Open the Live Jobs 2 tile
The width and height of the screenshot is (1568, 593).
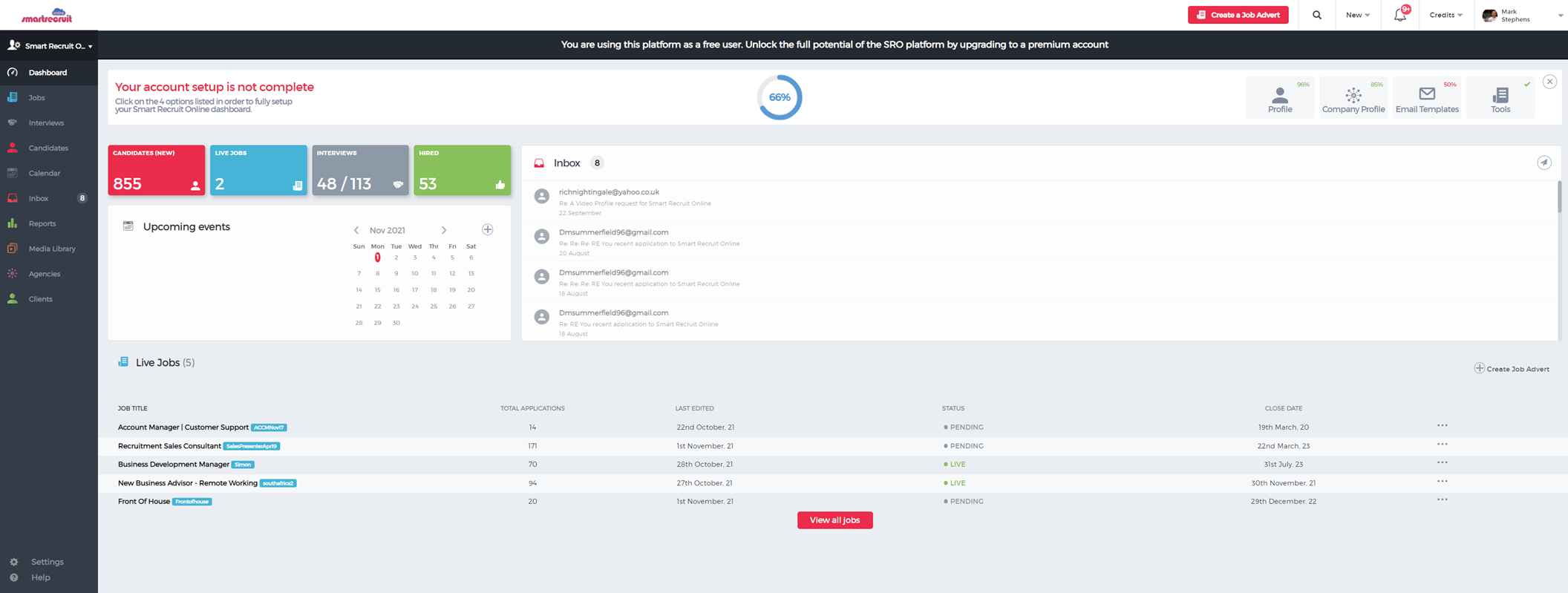point(258,170)
